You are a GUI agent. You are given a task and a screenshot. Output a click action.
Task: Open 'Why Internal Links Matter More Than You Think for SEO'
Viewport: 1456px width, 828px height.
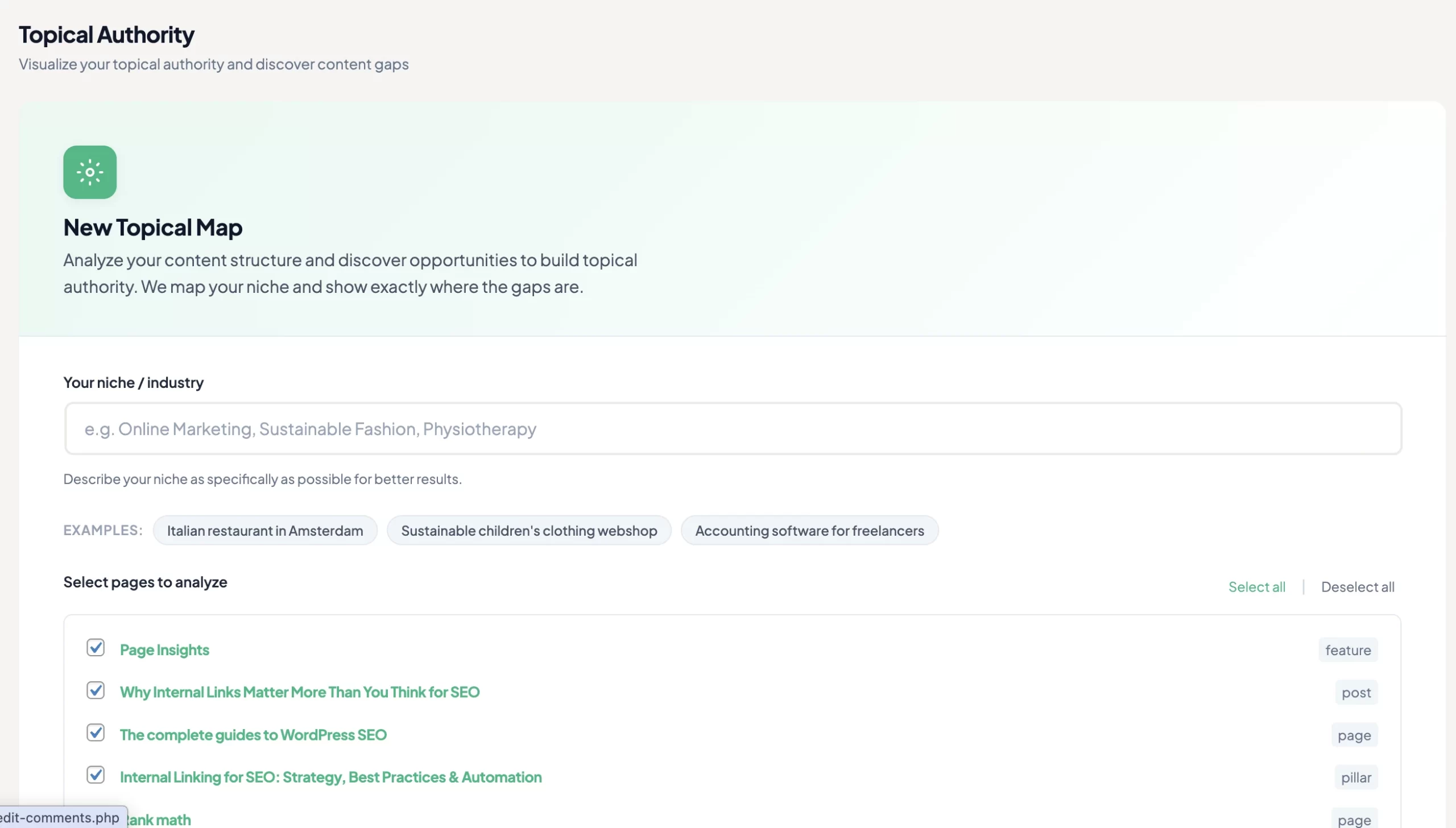pos(300,692)
